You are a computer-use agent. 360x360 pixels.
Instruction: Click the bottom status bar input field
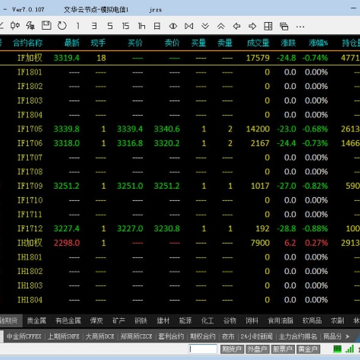tap(203, 349)
